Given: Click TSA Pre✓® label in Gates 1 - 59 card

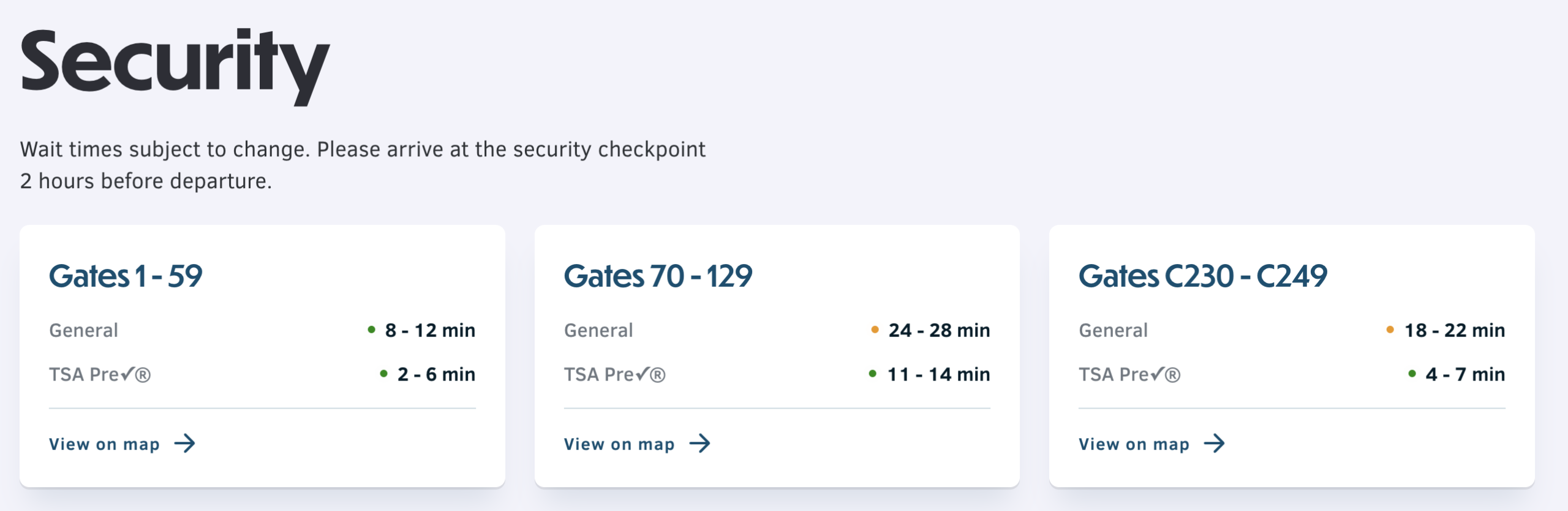Looking at the screenshot, I should click(100, 374).
